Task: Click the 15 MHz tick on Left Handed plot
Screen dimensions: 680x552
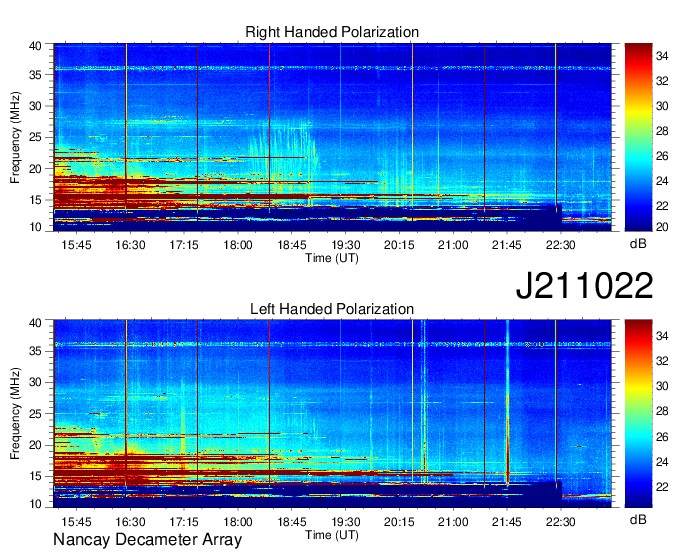Action: (x=36, y=476)
